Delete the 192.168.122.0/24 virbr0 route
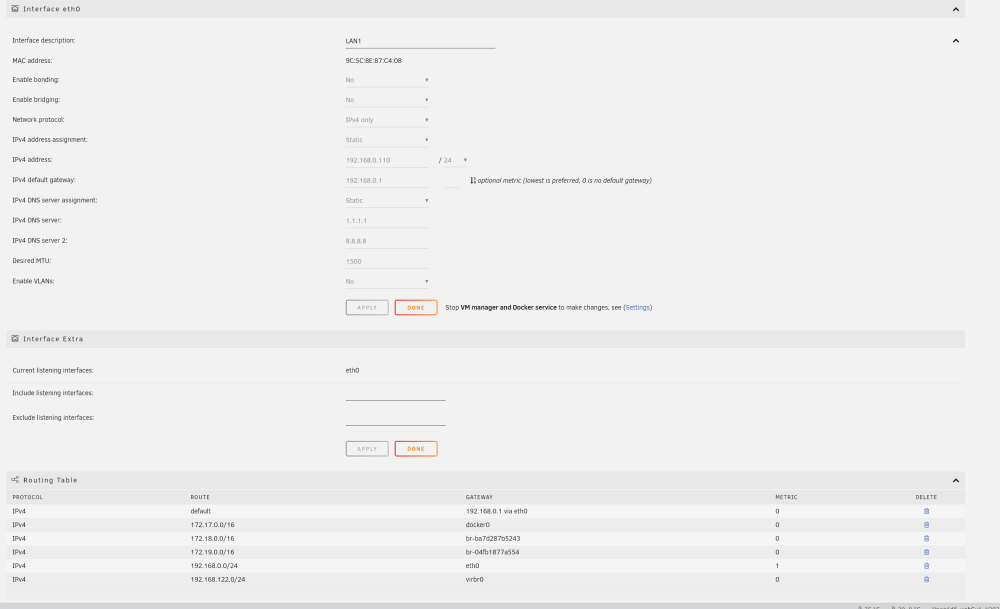This screenshot has height=609, width=1000. (926, 580)
